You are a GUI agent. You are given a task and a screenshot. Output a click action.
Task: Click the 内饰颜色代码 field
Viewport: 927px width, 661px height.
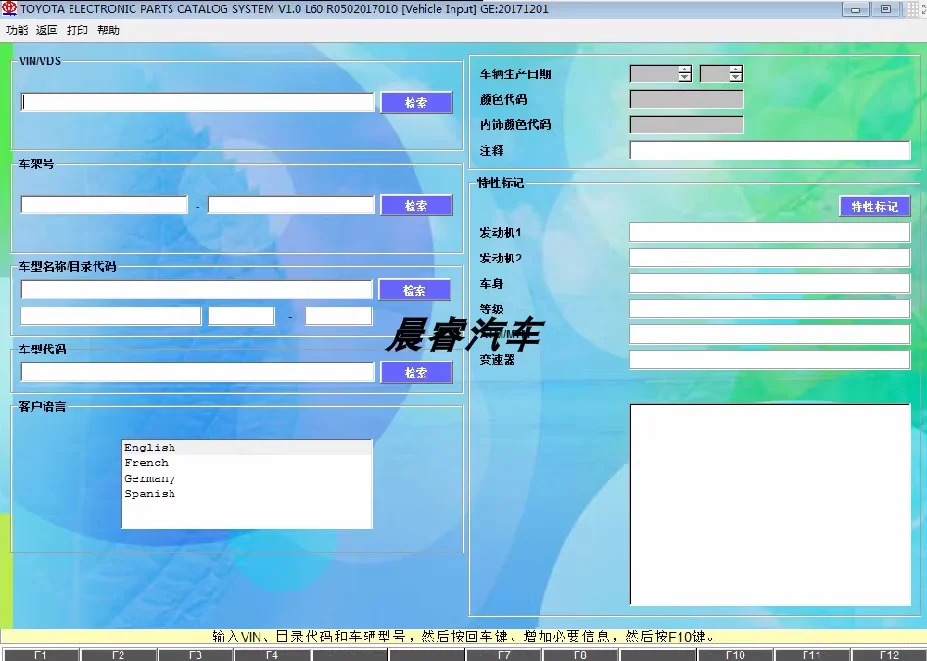point(686,125)
